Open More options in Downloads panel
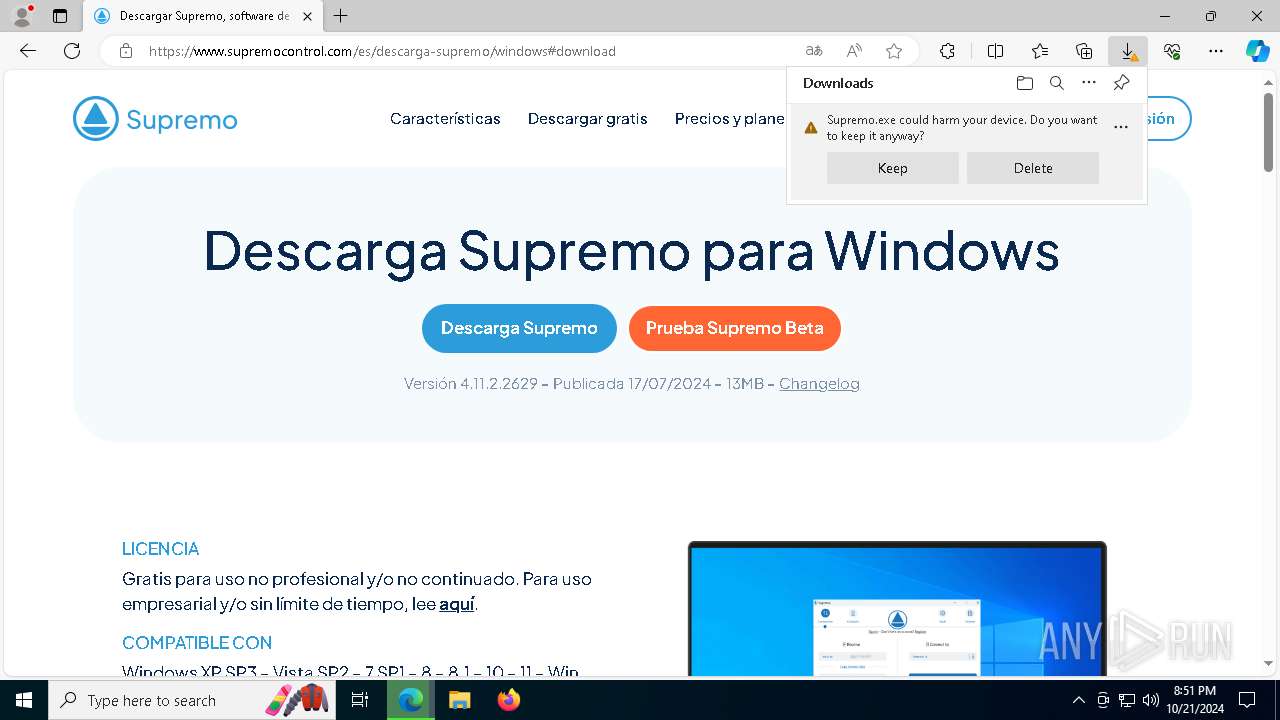Viewport: 1280px width, 720px height. coord(1089,83)
